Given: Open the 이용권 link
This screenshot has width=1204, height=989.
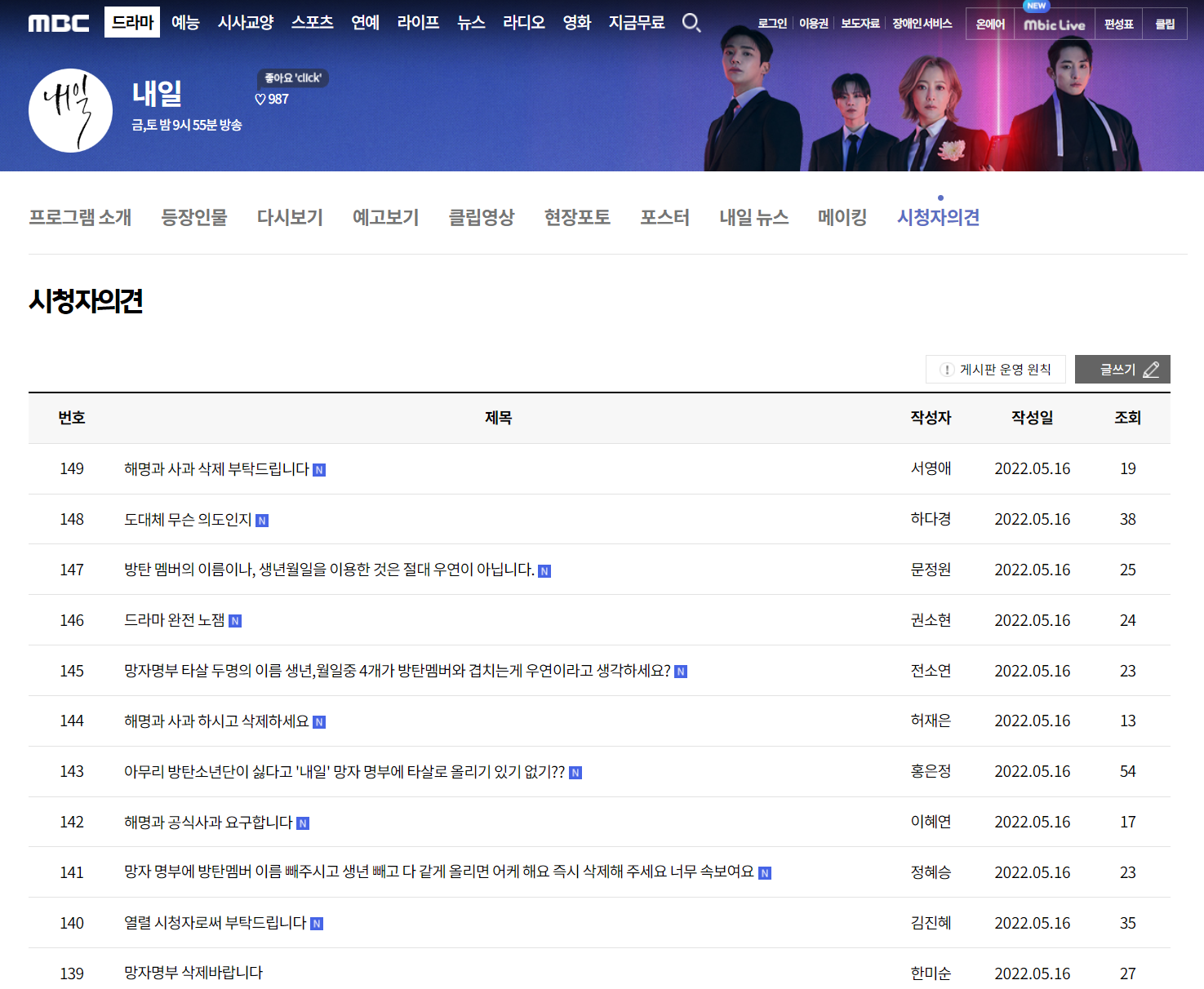Looking at the screenshot, I should click(x=814, y=24).
